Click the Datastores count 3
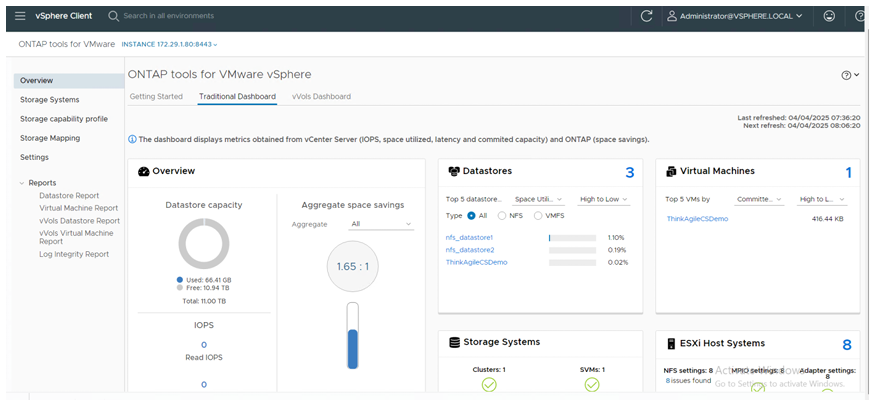This screenshot has width=878, height=403. click(x=629, y=173)
